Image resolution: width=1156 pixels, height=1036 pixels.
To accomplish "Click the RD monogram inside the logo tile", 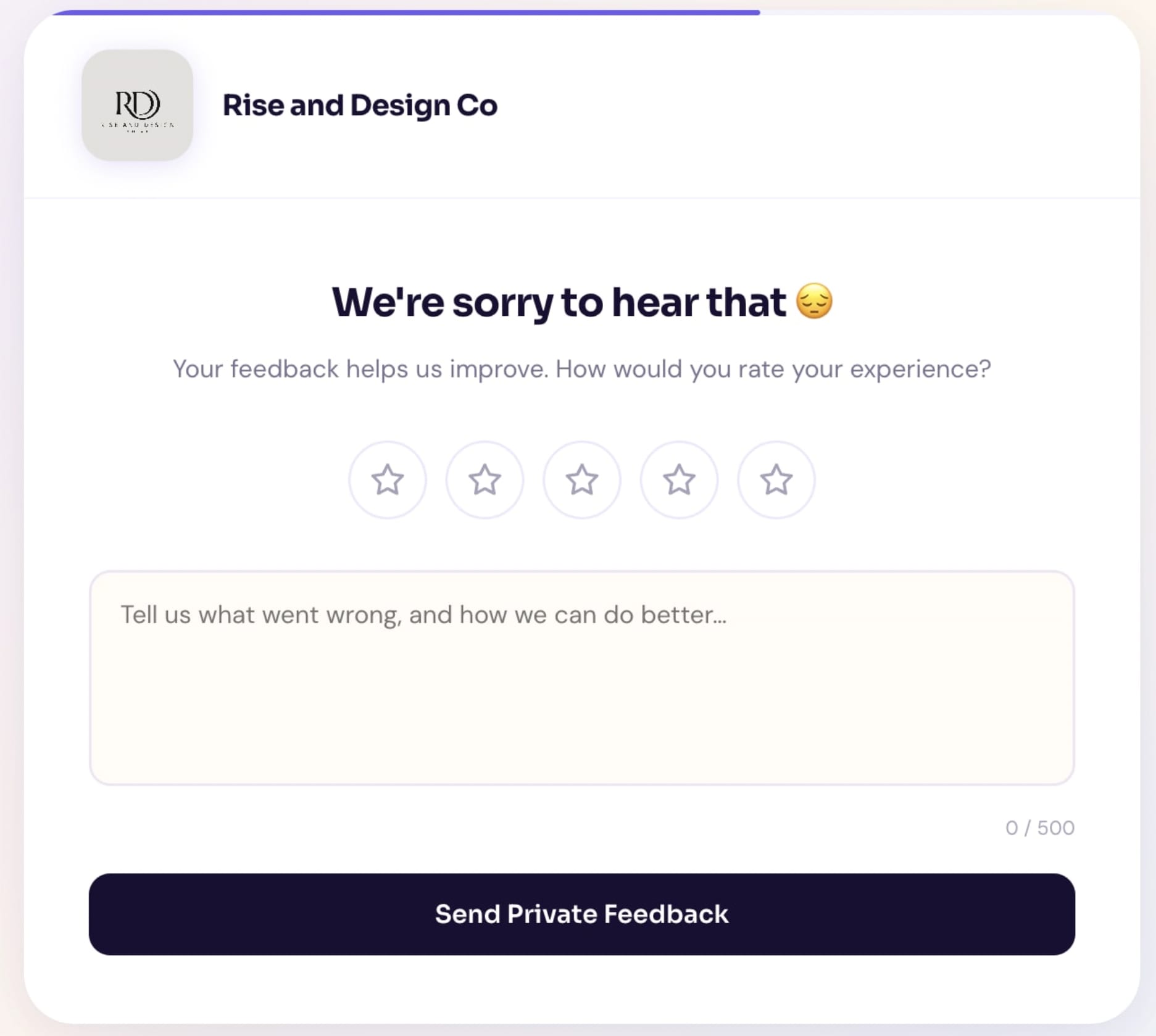I will [x=137, y=104].
